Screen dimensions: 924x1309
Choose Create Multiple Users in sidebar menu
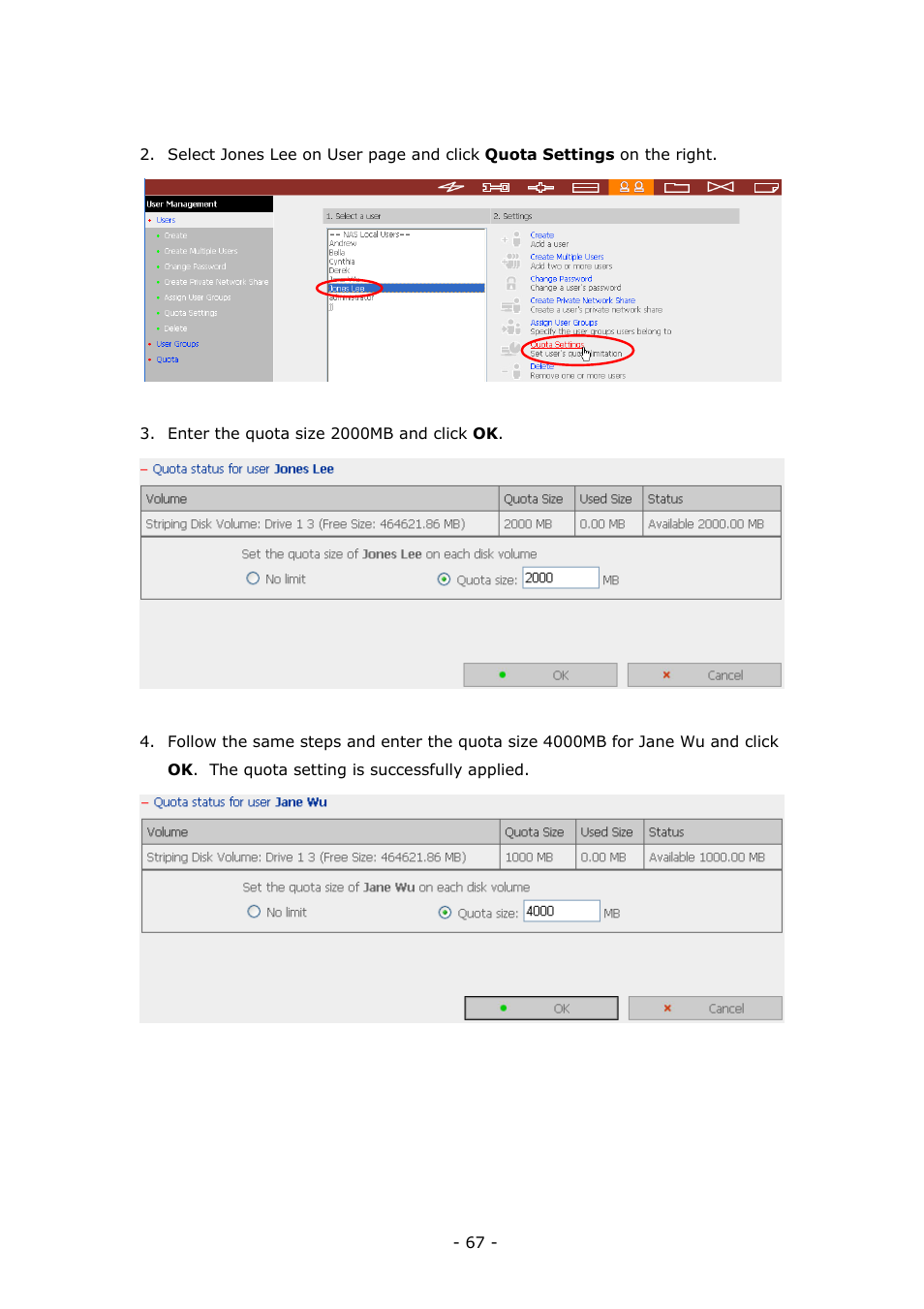[x=200, y=251]
